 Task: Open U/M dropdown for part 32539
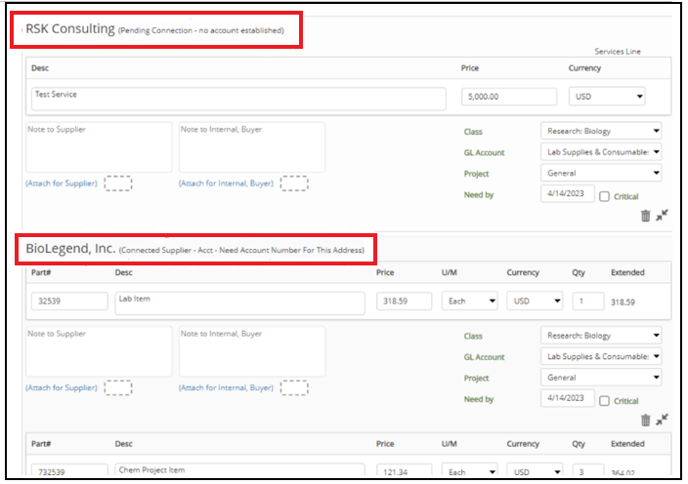click(469, 301)
